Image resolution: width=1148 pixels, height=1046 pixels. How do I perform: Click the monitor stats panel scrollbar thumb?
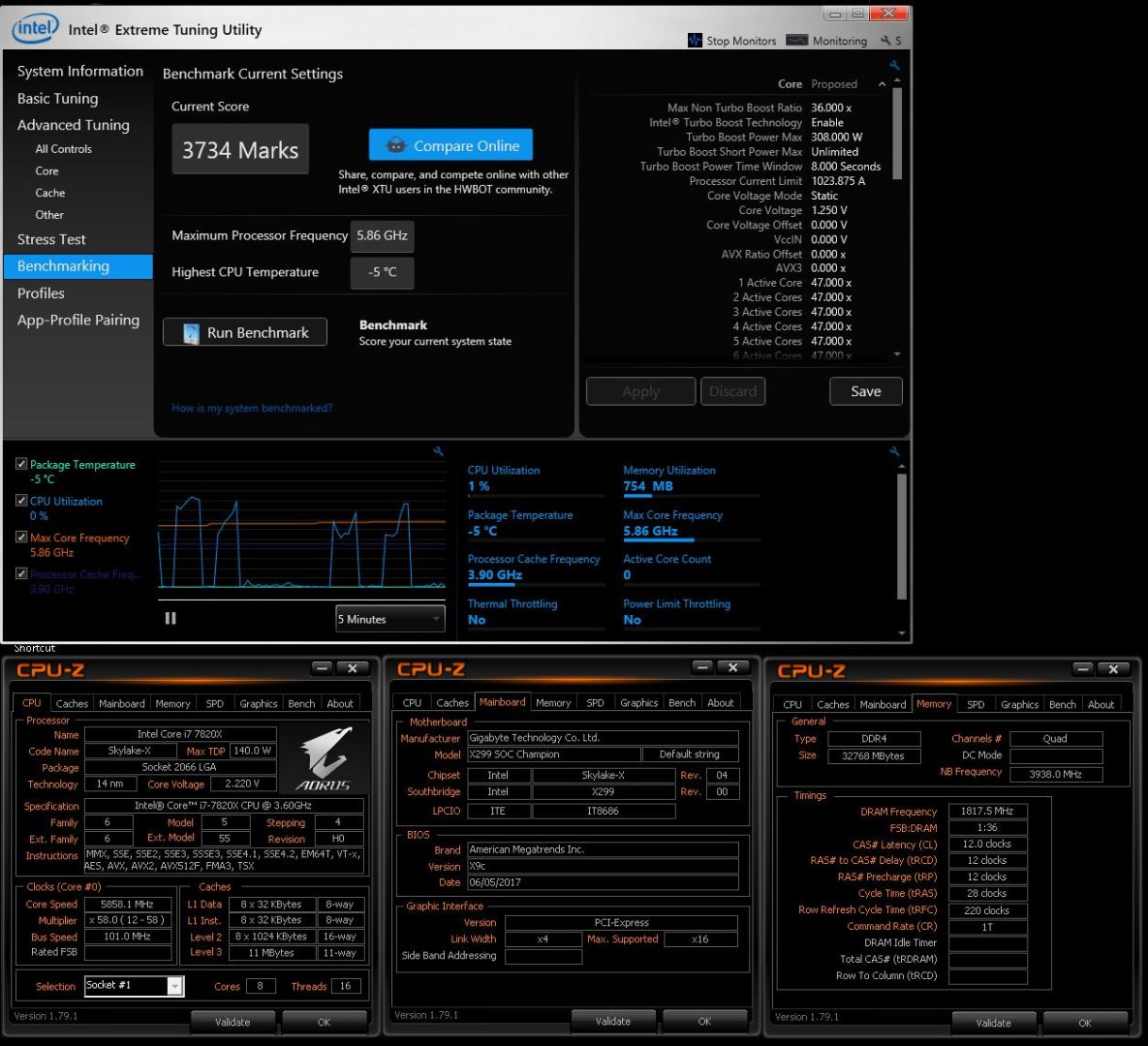[901, 537]
